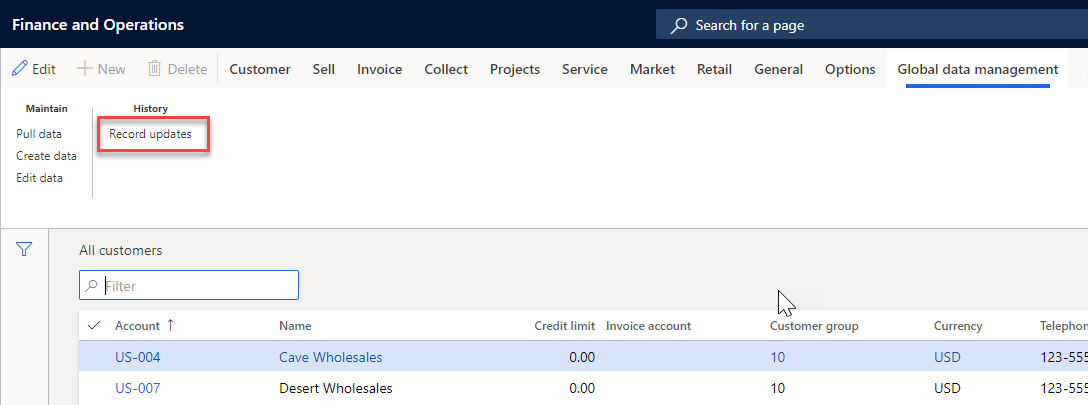Click USD currency link in Cave Wholesales row
The height and width of the screenshot is (405, 1088).
[947, 357]
